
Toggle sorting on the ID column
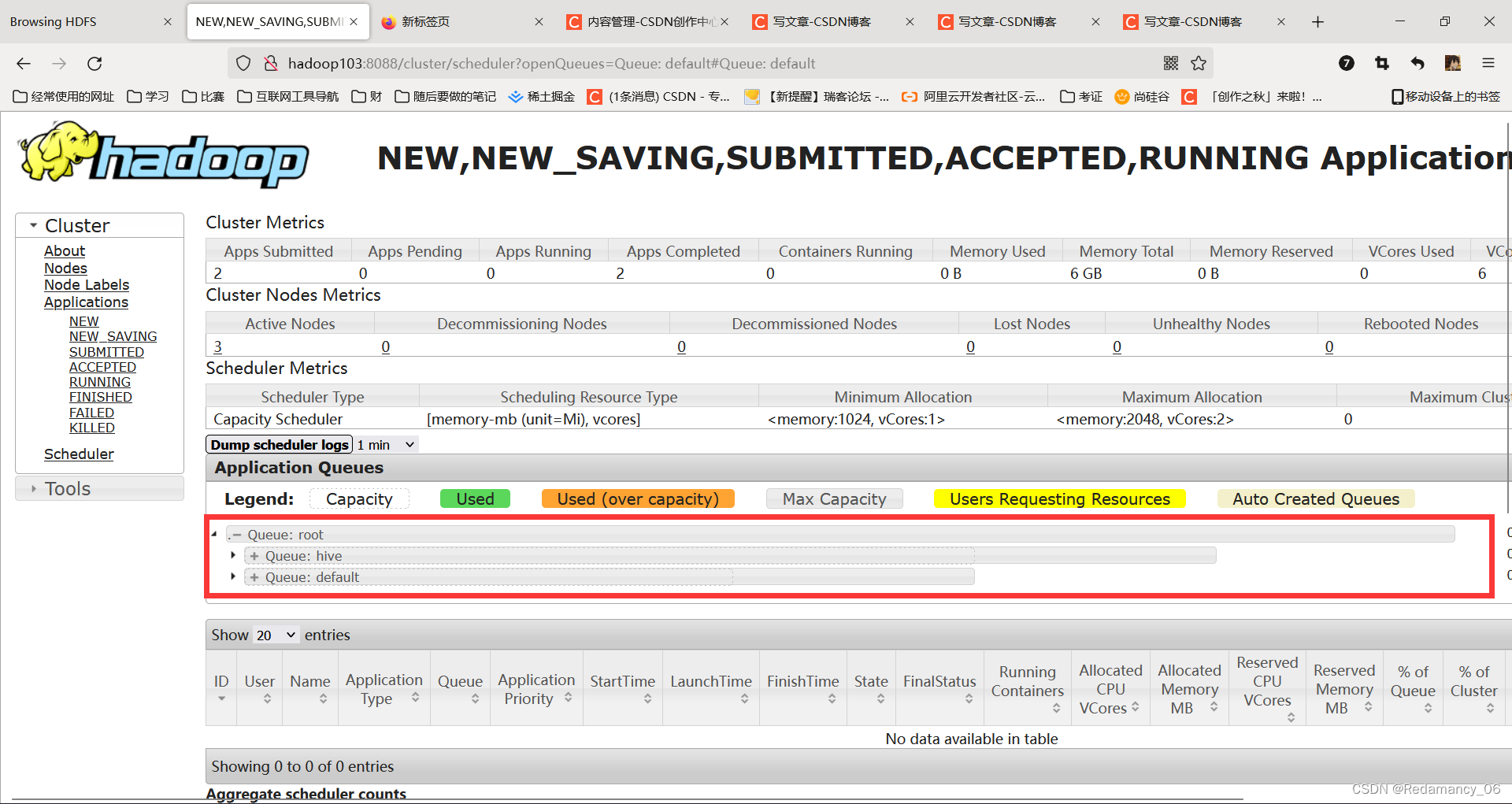tap(221, 687)
